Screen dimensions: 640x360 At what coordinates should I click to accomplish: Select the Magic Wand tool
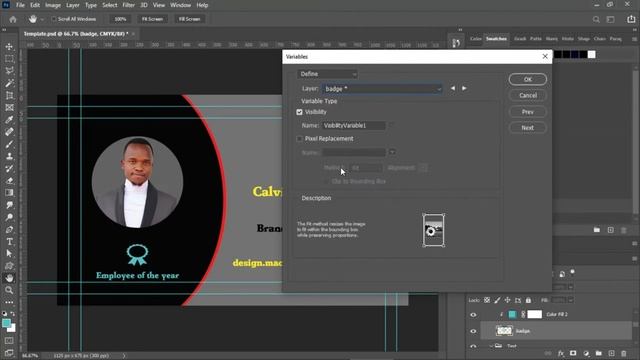(9, 83)
